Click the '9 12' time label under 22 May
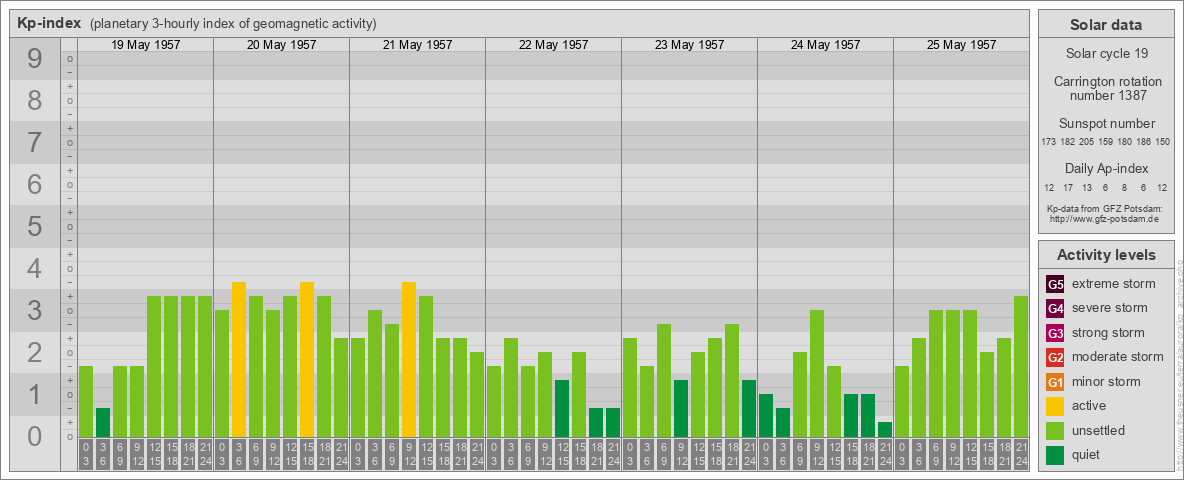Image resolution: width=1184 pixels, height=480 pixels. tap(544, 454)
